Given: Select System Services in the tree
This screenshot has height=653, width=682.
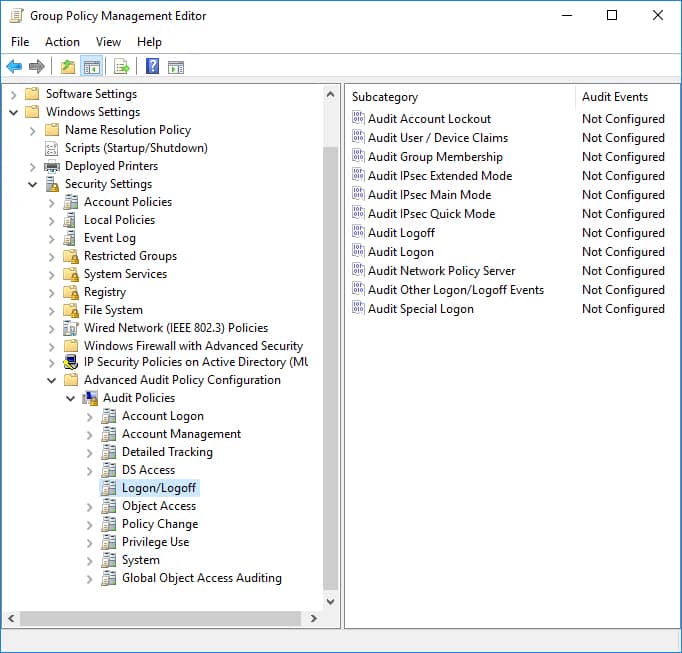Looking at the screenshot, I should [125, 274].
